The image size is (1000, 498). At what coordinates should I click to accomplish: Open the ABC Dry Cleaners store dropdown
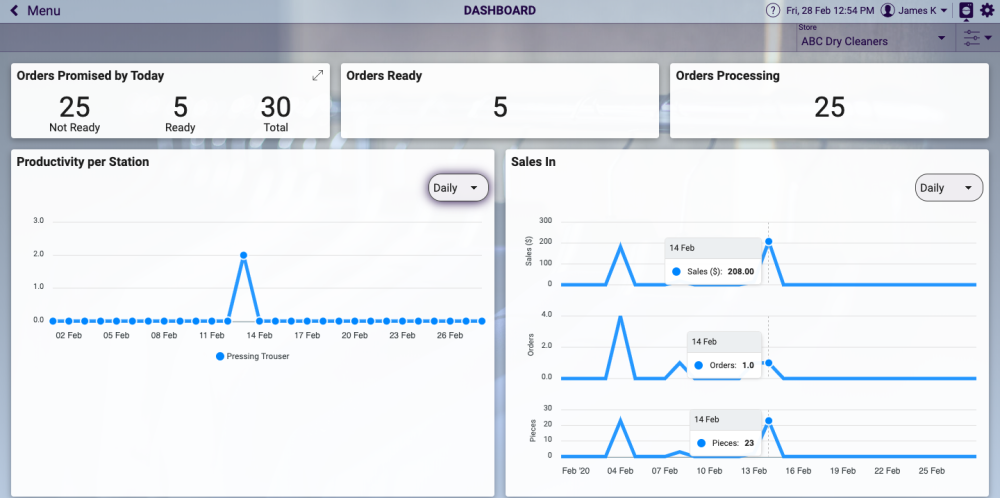click(873, 38)
